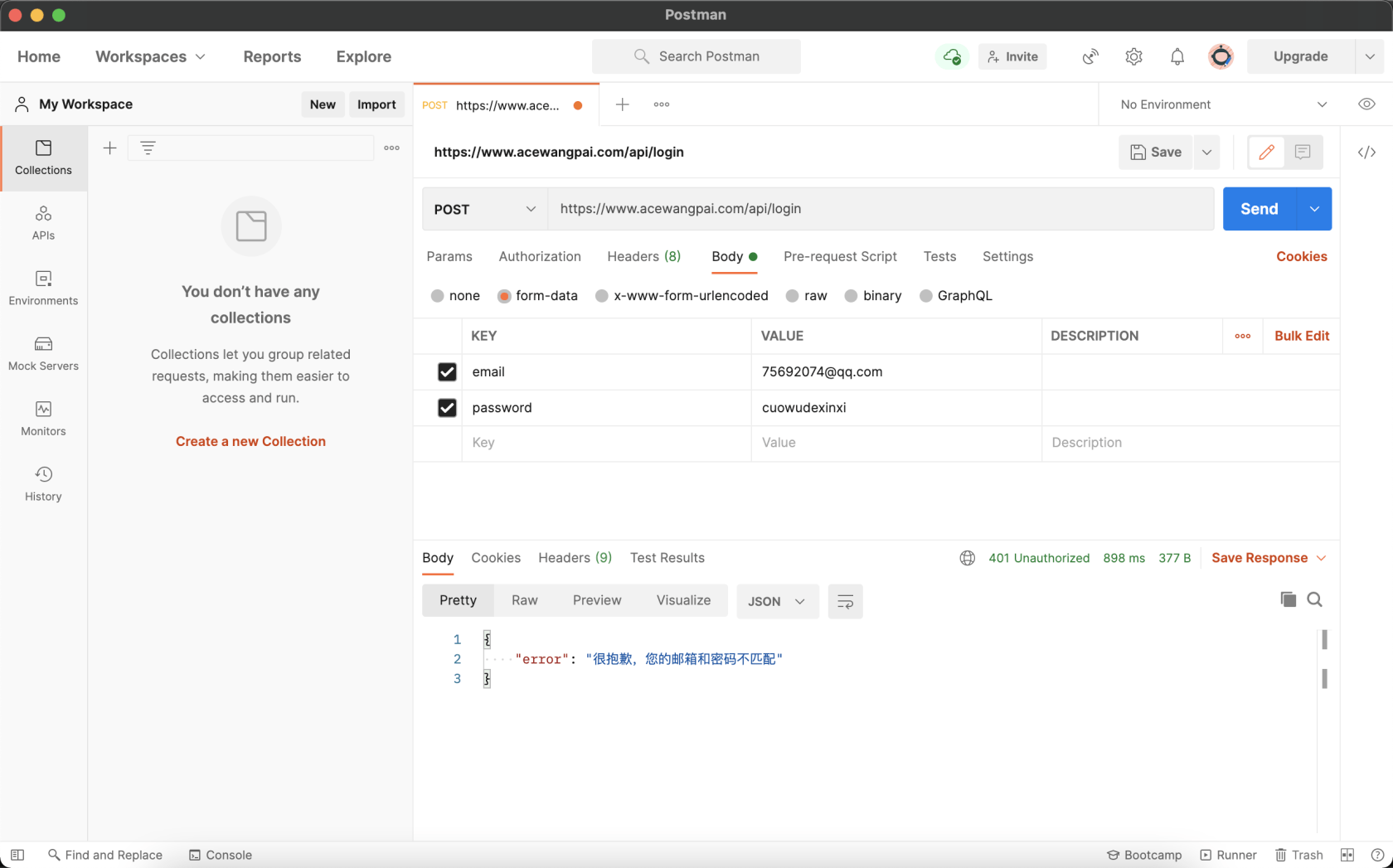Open the user avatar profile menu

(x=1221, y=56)
